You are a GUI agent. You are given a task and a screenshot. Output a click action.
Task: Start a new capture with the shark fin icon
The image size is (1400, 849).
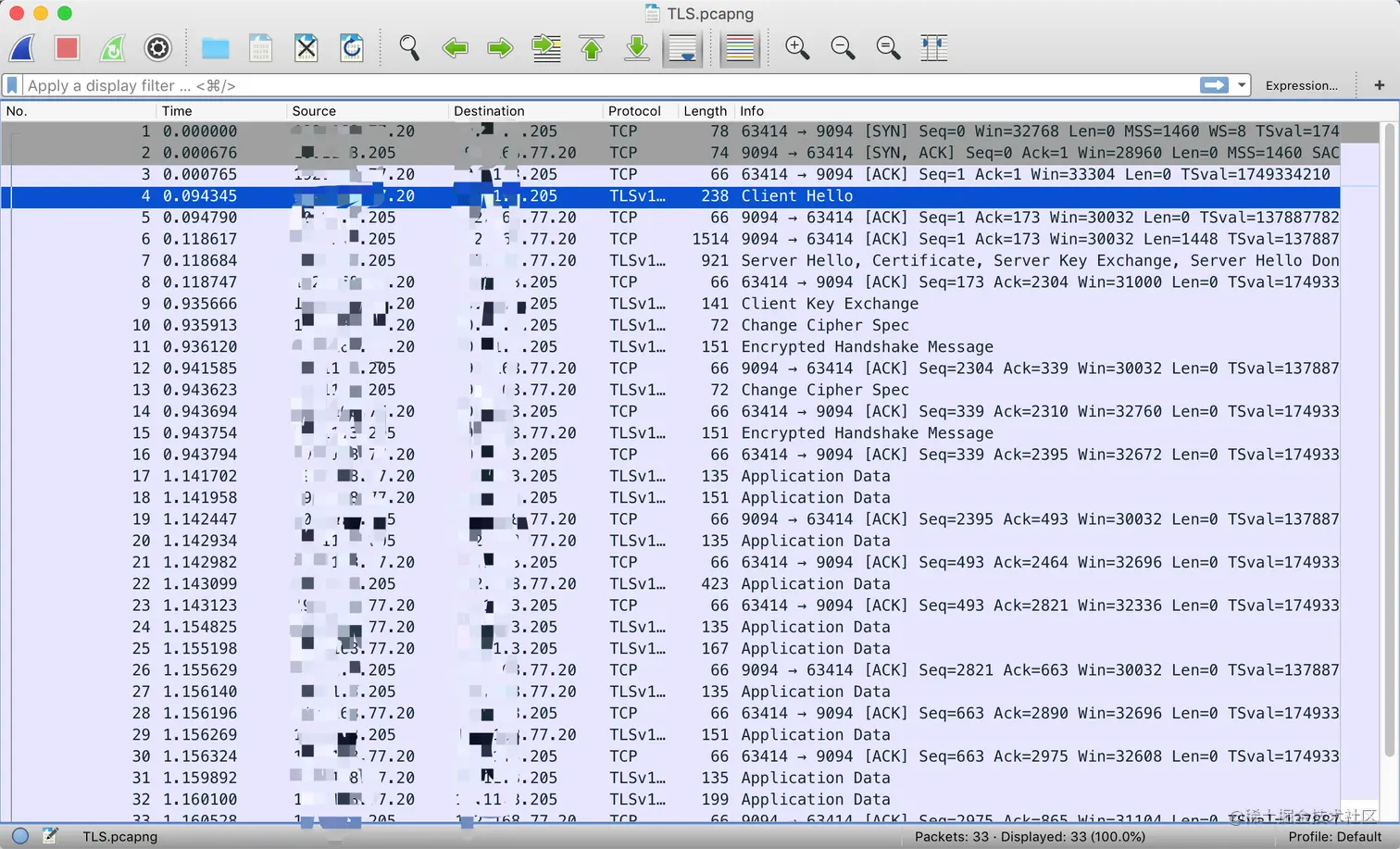(x=20, y=47)
